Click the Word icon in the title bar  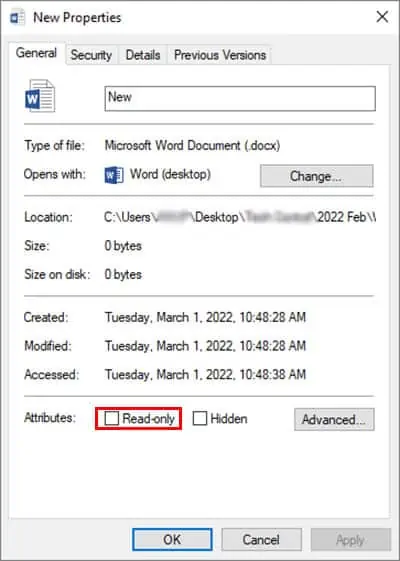point(18,17)
